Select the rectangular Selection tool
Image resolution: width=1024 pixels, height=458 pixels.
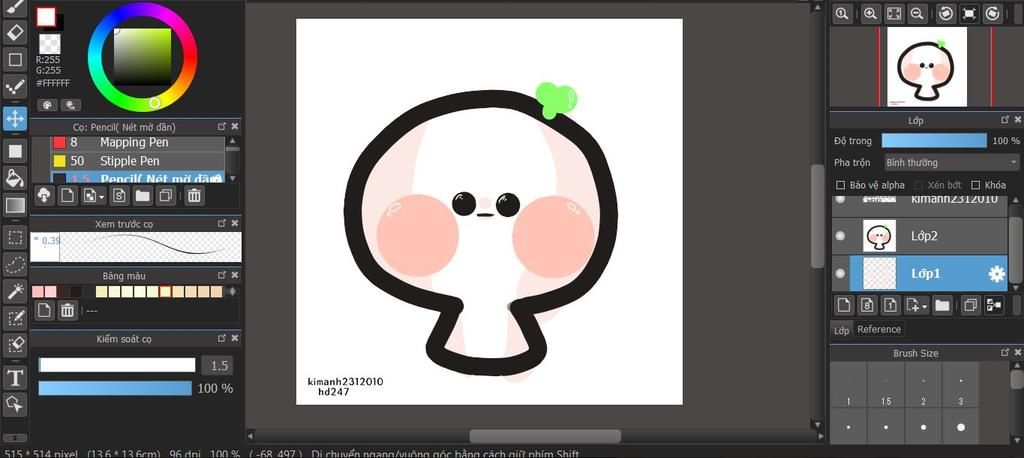pos(15,238)
